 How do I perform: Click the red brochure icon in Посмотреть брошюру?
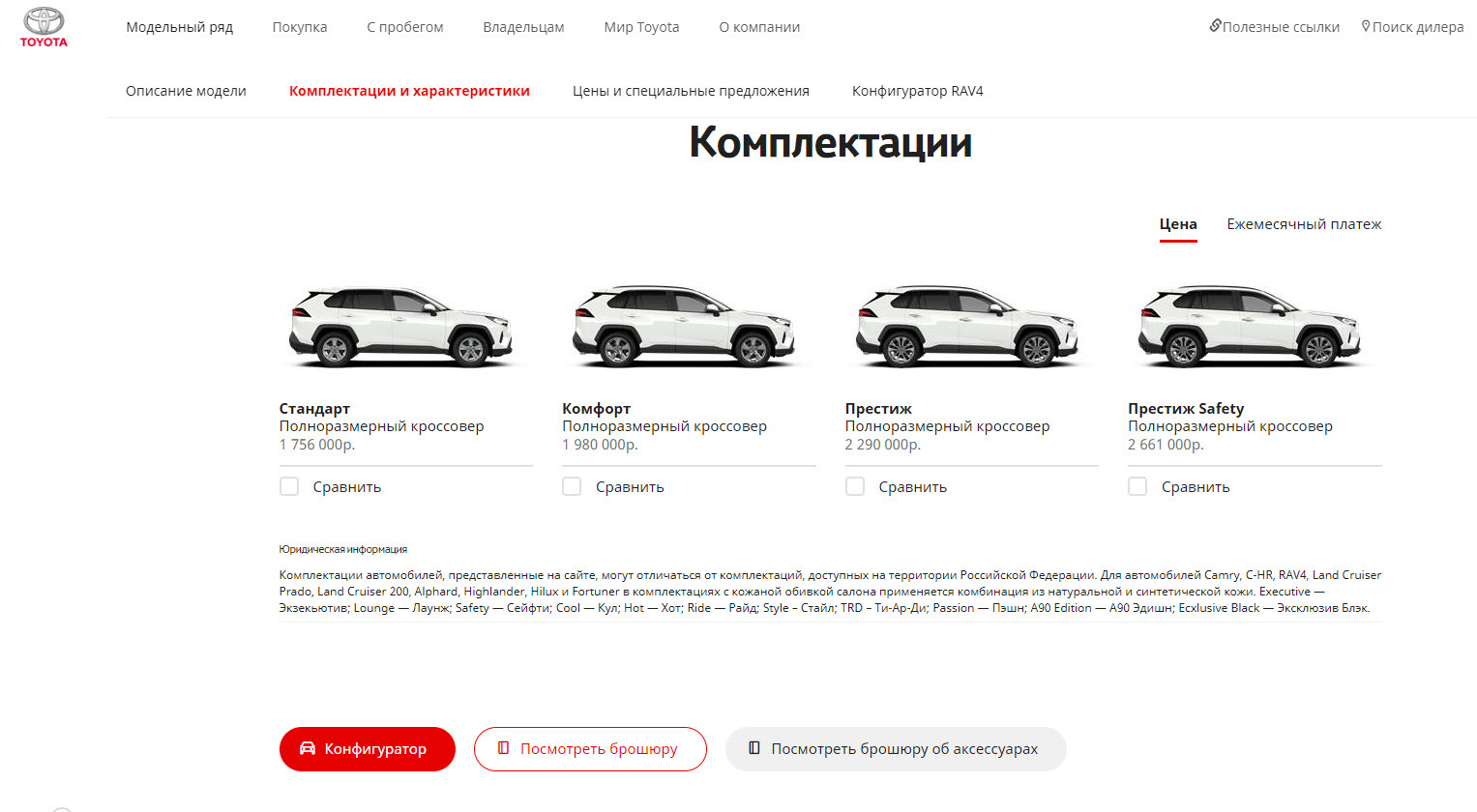pyautogui.click(x=503, y=748)
